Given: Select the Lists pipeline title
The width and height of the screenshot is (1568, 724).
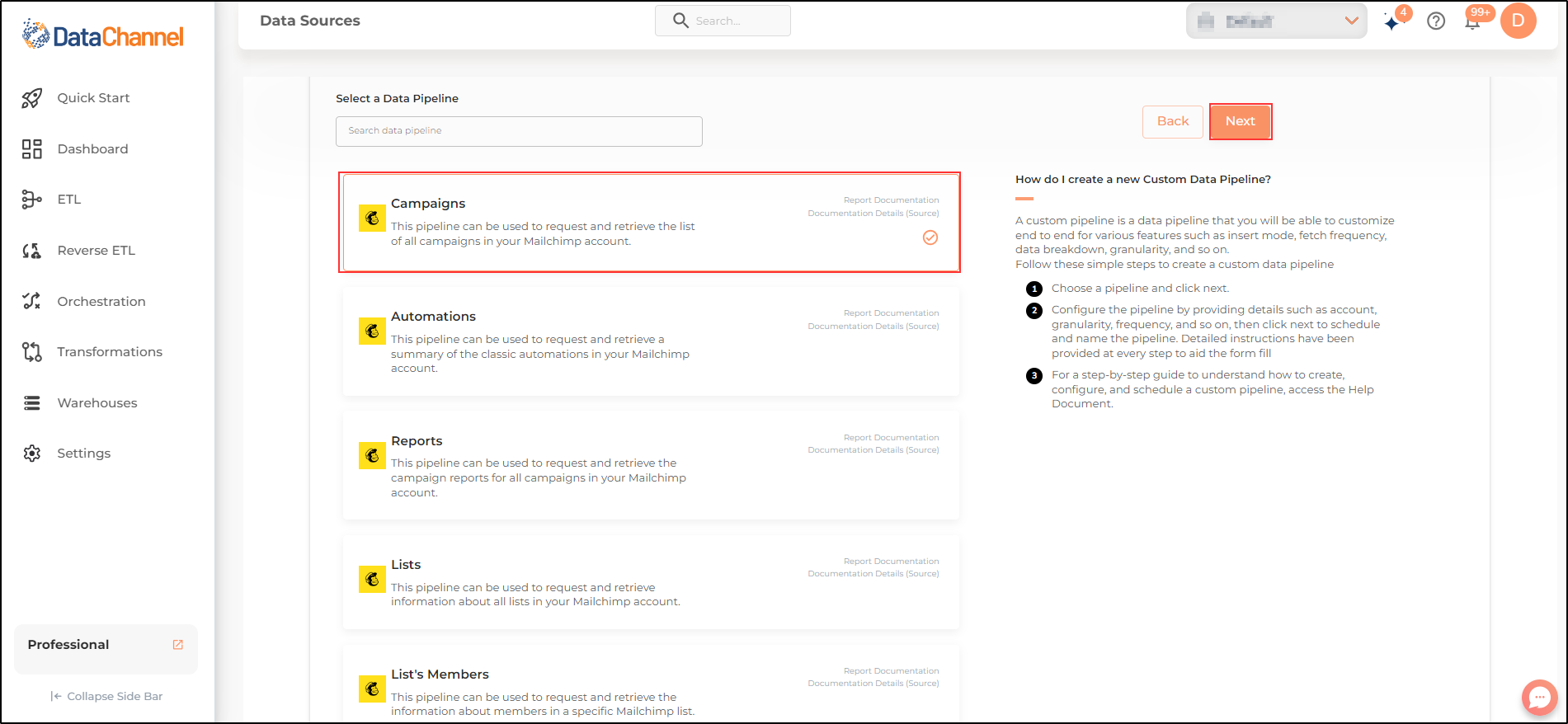Looking at the screenshot, I should click(x=406, y=565).
